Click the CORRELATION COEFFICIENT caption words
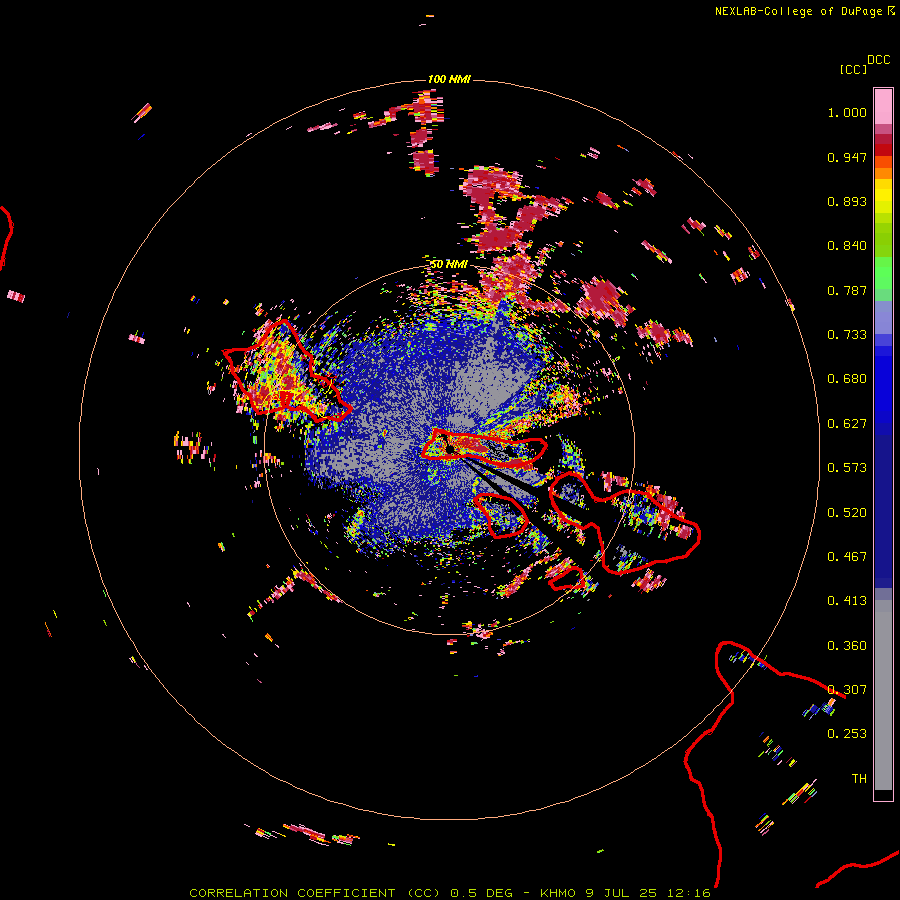 [x=292, y=893]
